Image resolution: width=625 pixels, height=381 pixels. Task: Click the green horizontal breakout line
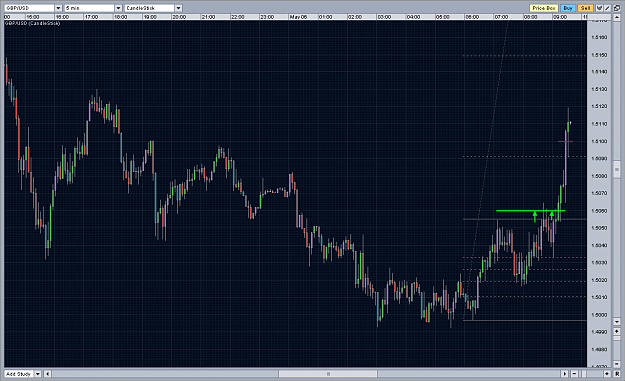point(530,210)
